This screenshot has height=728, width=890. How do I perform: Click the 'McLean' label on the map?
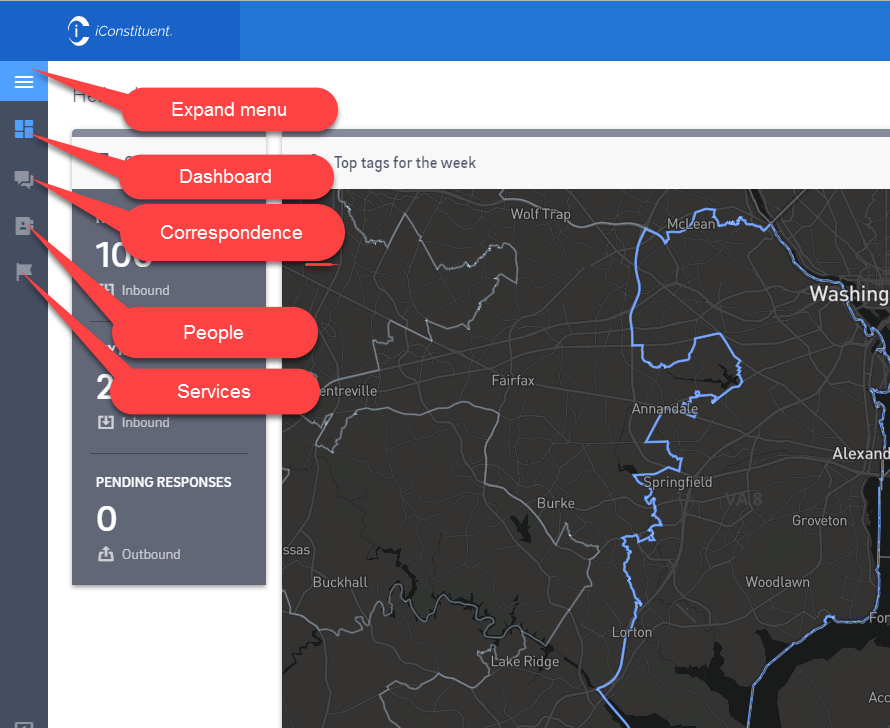(691, 224)
